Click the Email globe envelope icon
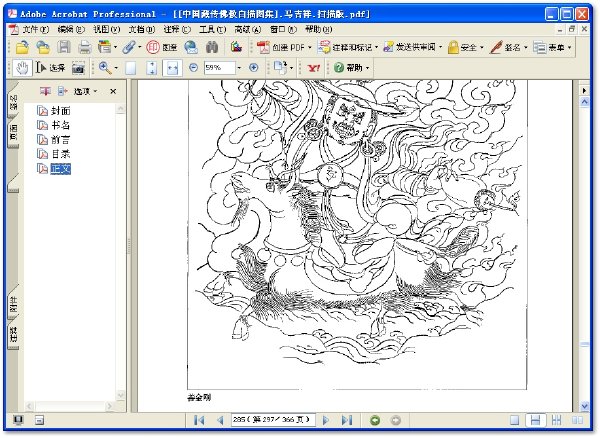600x438 pixels. click(191, 47)
